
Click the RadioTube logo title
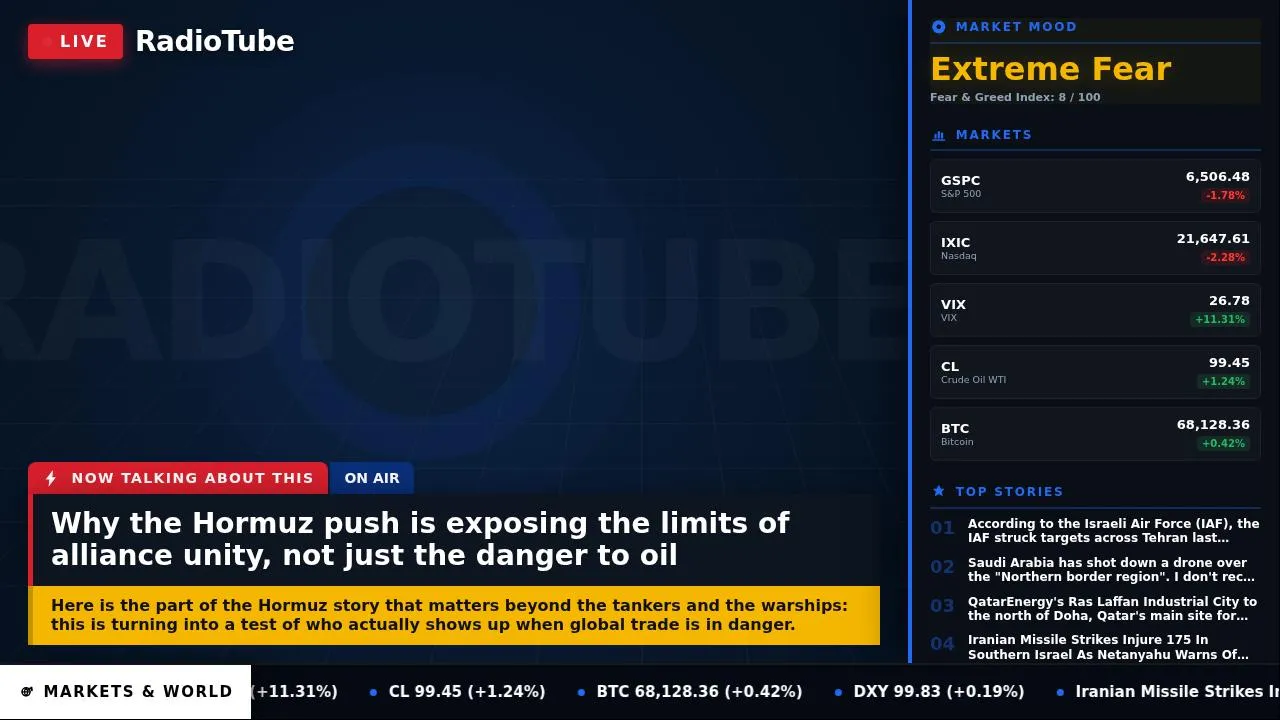[215, 41]
